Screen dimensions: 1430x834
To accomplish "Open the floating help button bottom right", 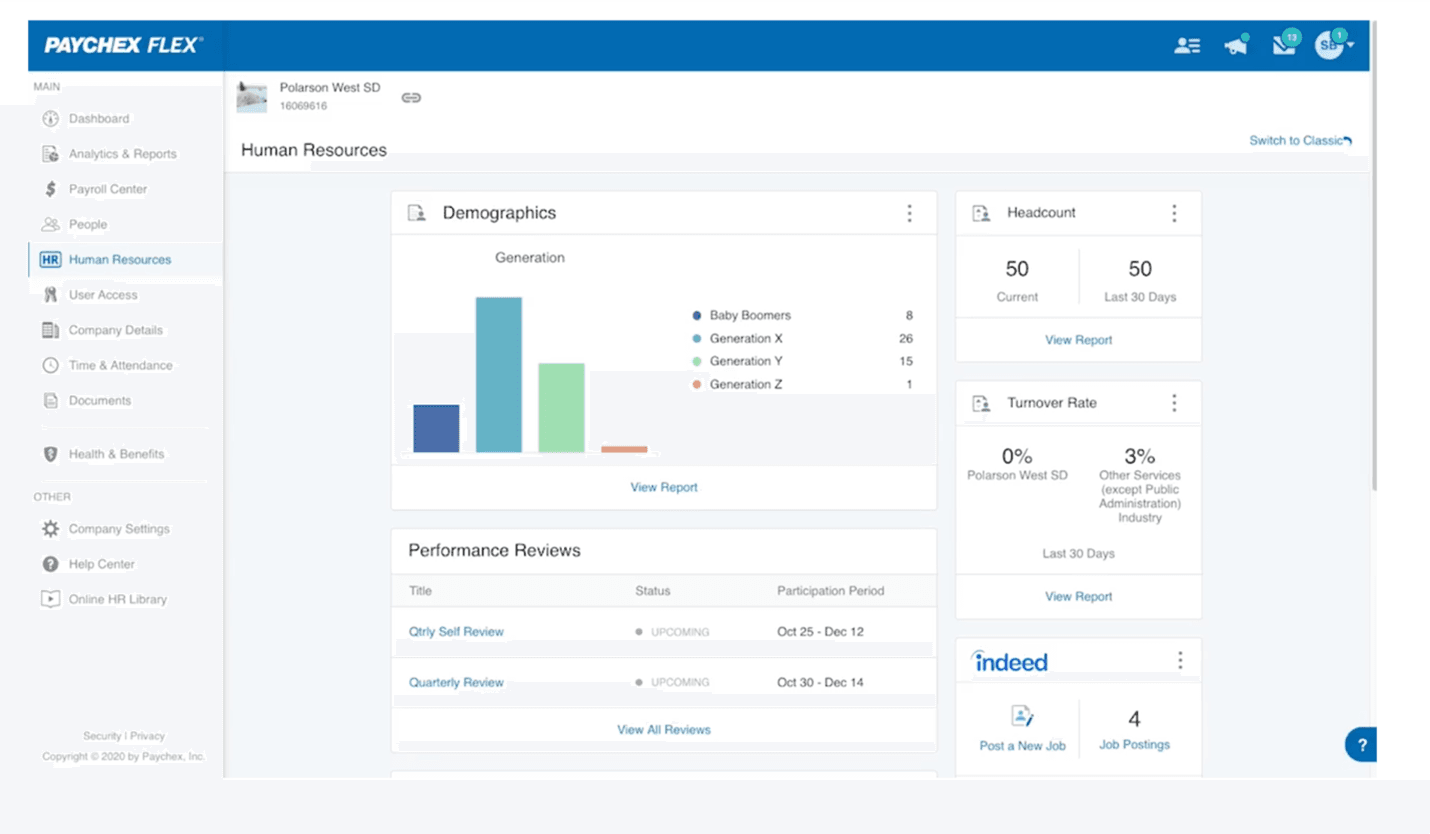I will click(x=1361, y=744).
